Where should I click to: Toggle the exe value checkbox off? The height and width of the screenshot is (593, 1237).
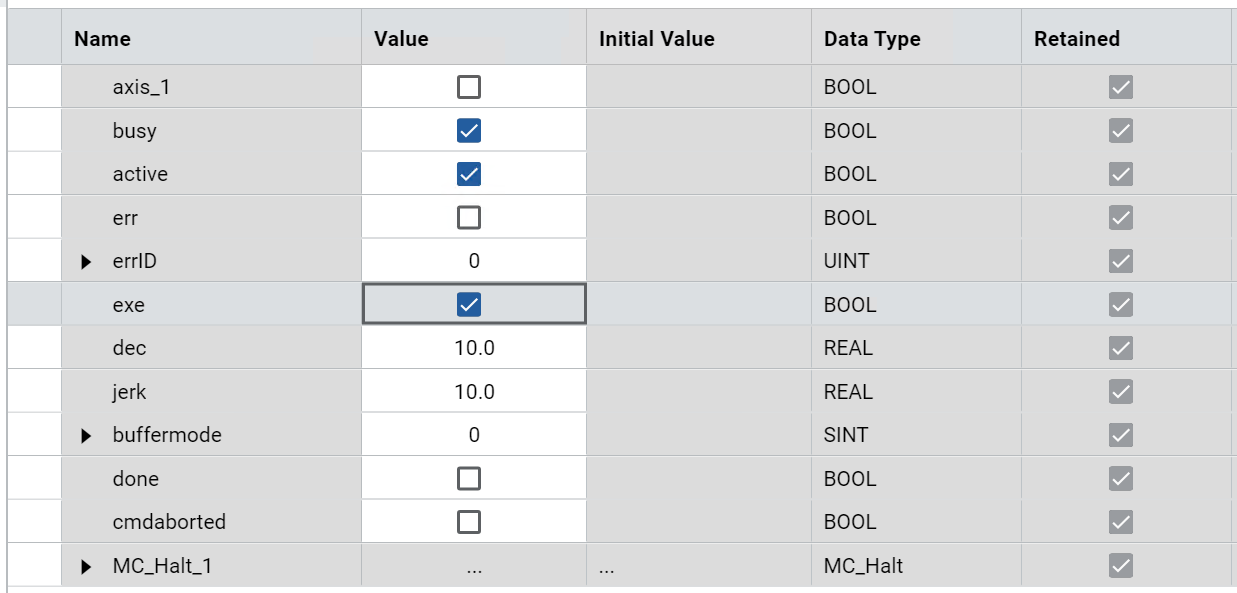pos(468,305)
